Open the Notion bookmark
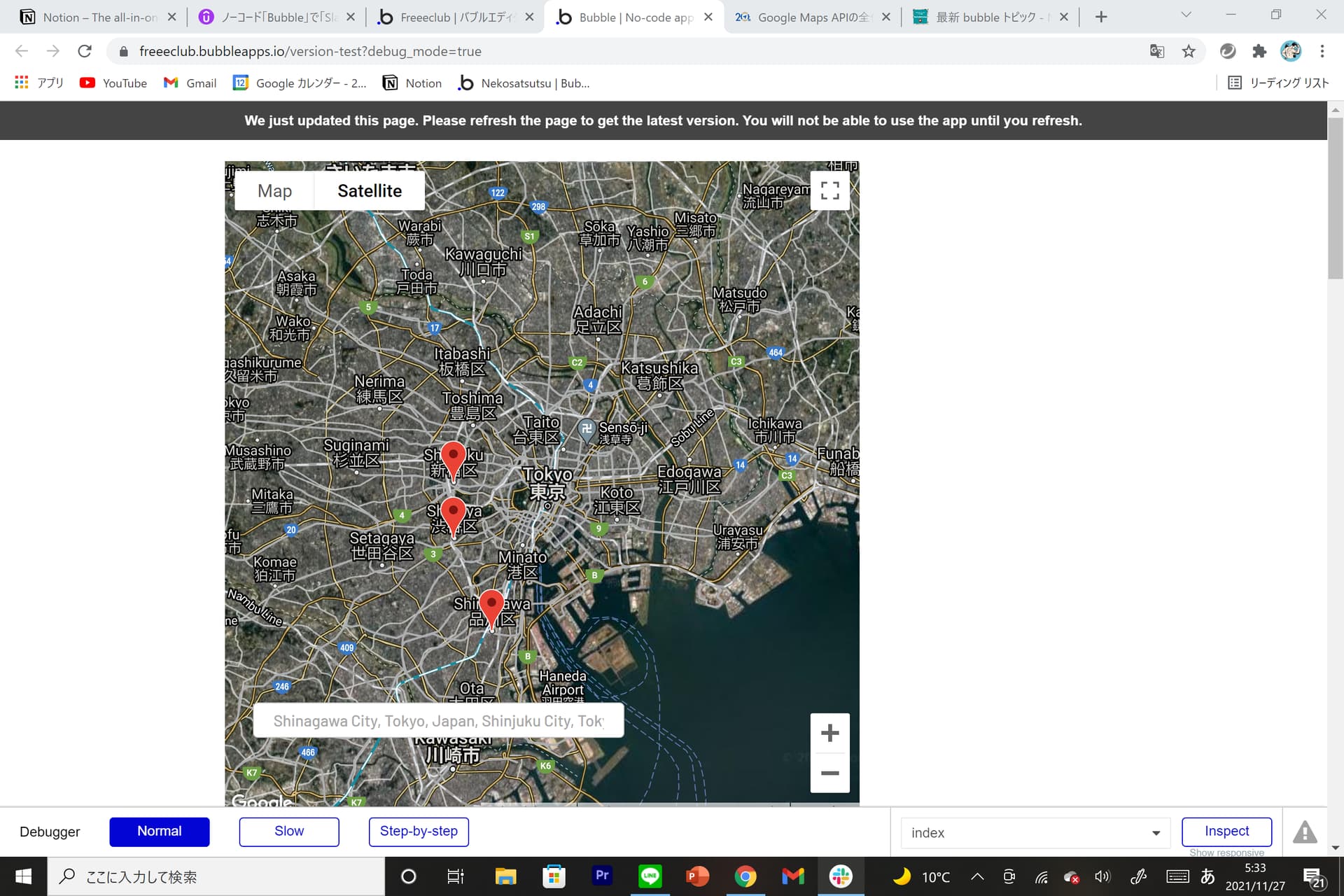 click(412, 83)
